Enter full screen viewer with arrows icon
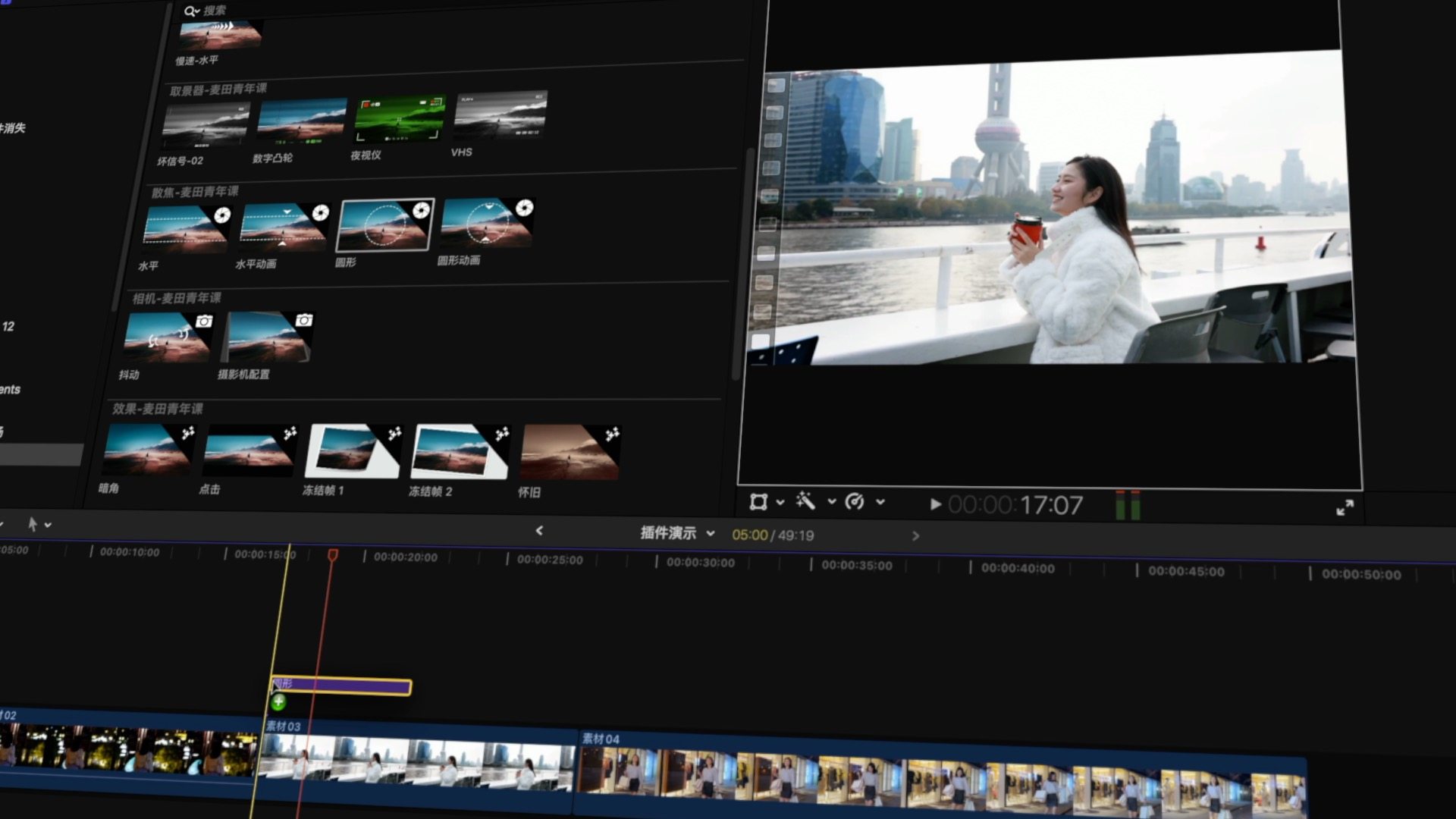The width and height of the screenshot is (1456, 819). [x=1345, y=507]
